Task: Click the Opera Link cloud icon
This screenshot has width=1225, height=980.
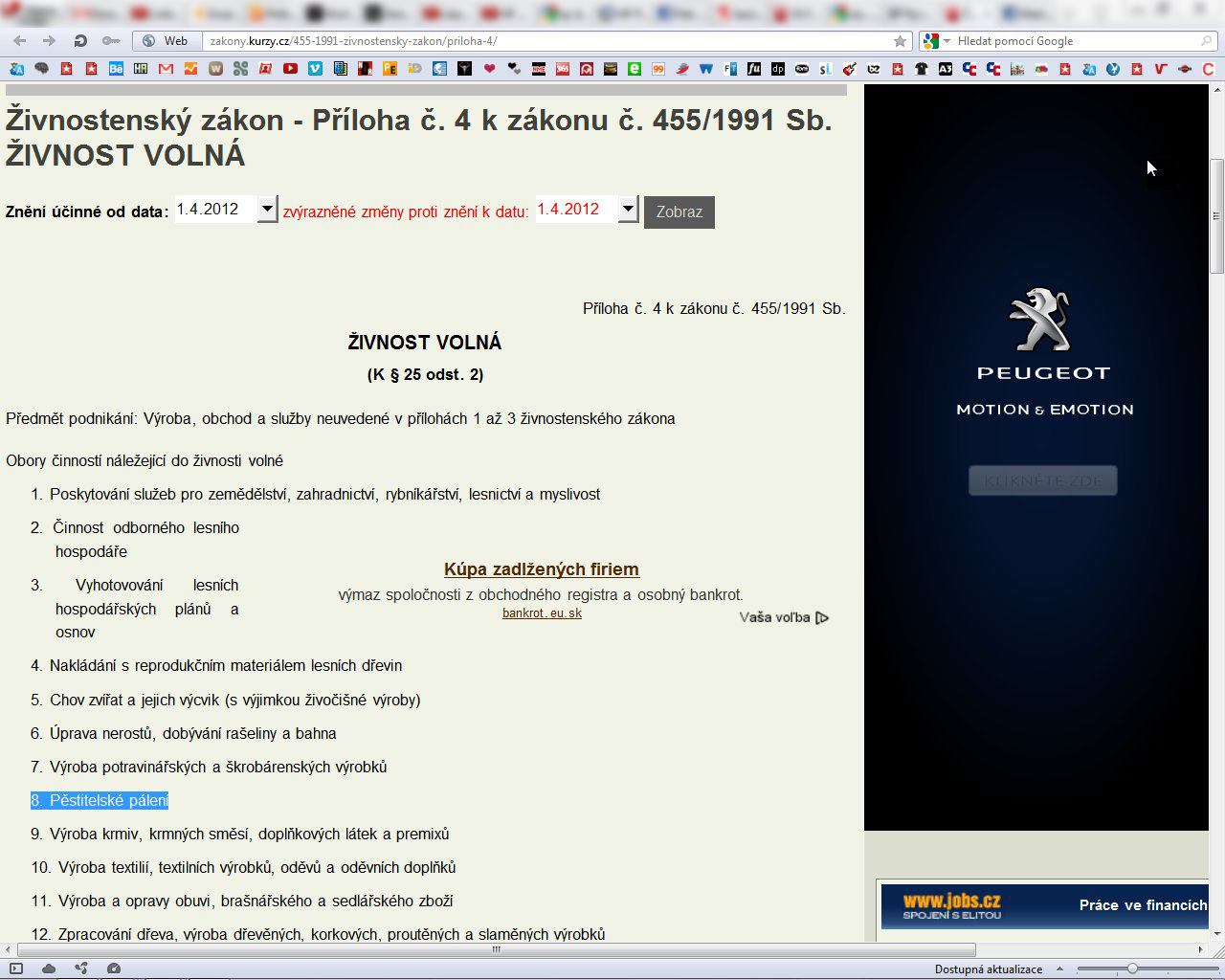Action: point(49,969)
